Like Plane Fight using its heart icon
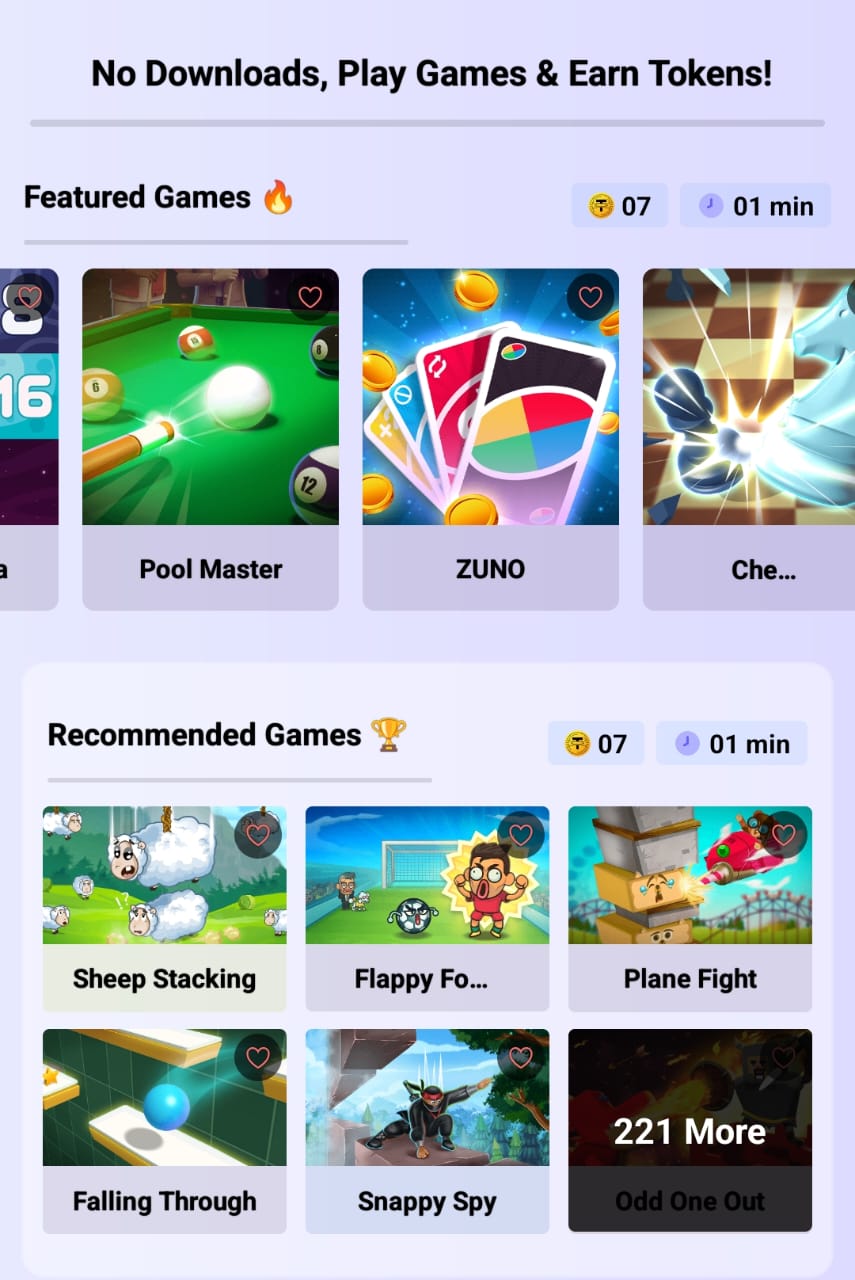Screen dimensions: 855x1280 point(784,835)
